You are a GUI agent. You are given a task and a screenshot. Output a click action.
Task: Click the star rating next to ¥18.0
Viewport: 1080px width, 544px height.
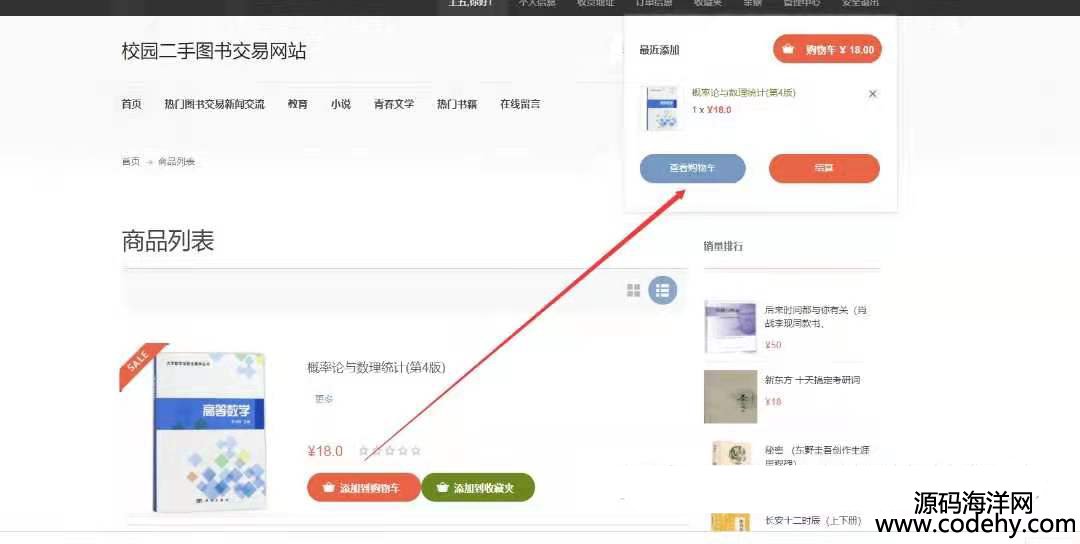(390, 451)
